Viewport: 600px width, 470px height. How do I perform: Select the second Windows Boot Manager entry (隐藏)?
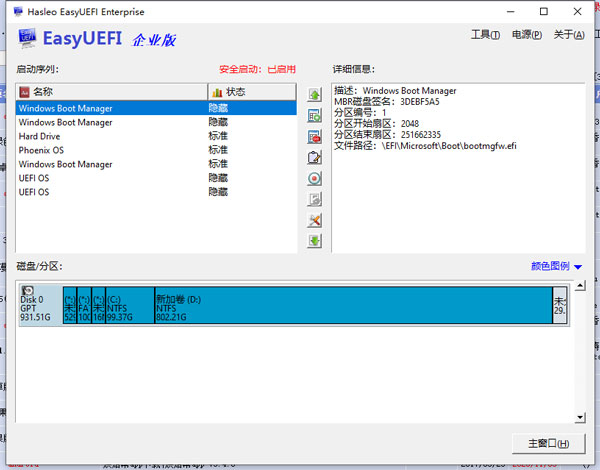(x=156, y=122)
